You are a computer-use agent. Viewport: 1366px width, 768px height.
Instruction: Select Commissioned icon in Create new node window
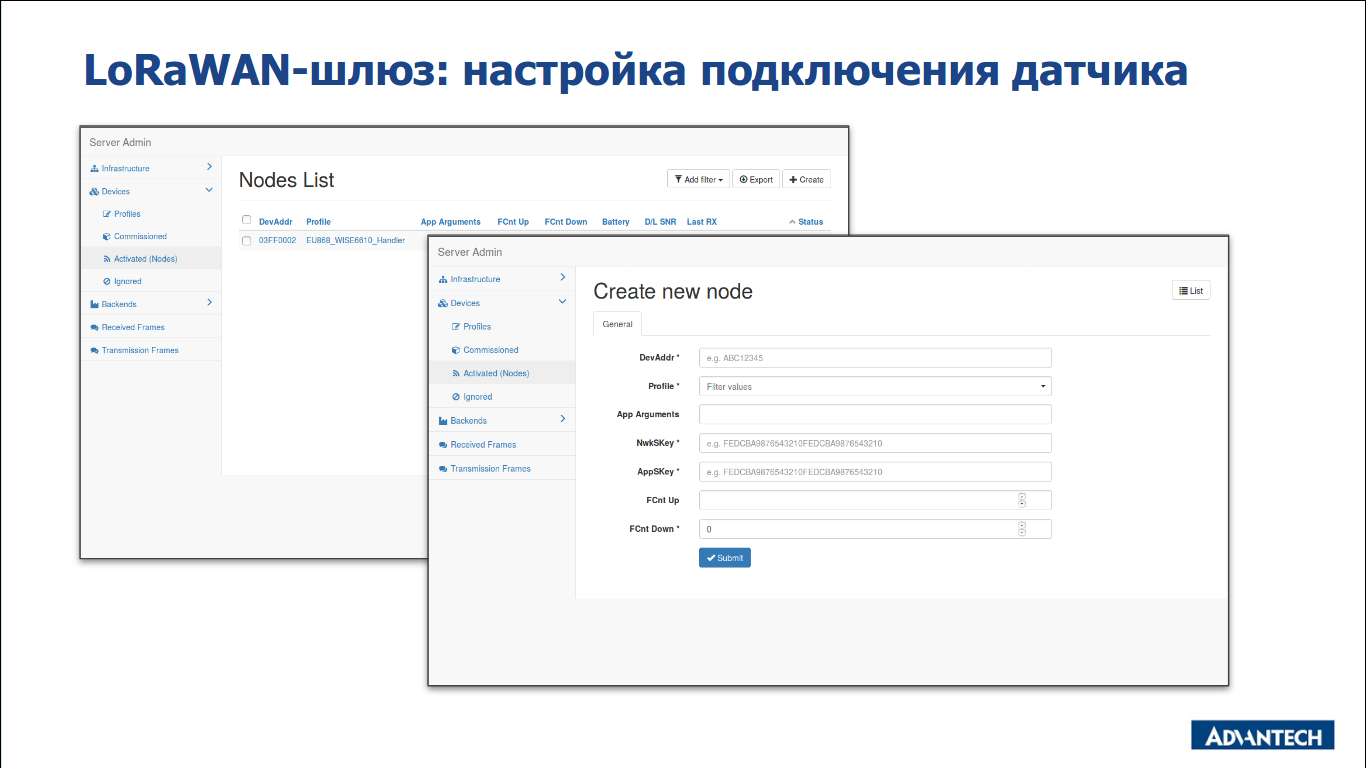(x=456, y=350)
